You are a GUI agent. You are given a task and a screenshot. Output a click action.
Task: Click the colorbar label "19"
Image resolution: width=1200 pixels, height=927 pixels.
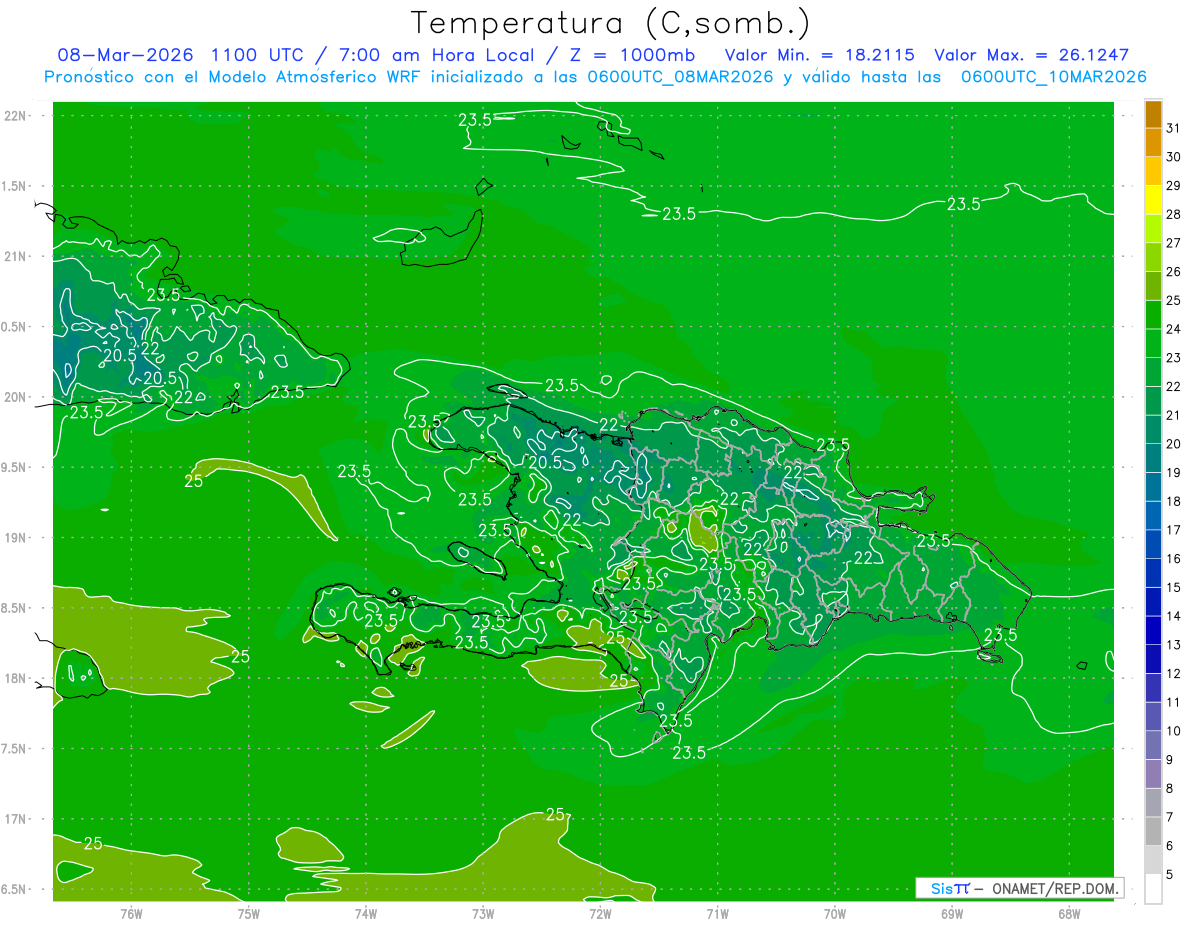(1173, 472)
